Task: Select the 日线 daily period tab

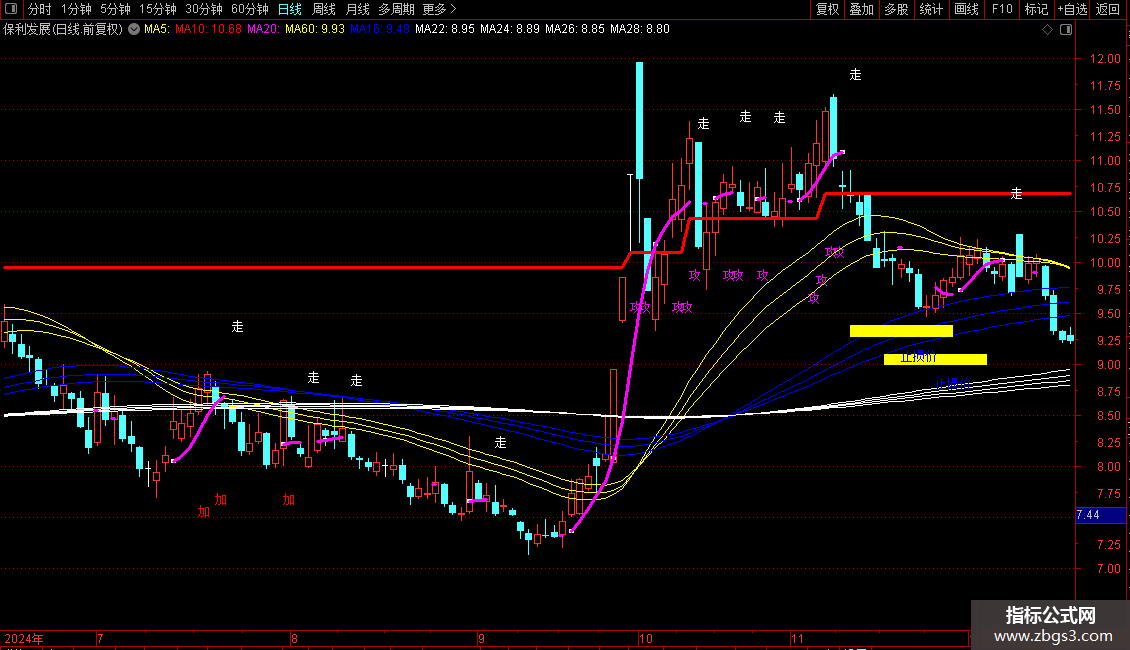Action: (290, 9)
